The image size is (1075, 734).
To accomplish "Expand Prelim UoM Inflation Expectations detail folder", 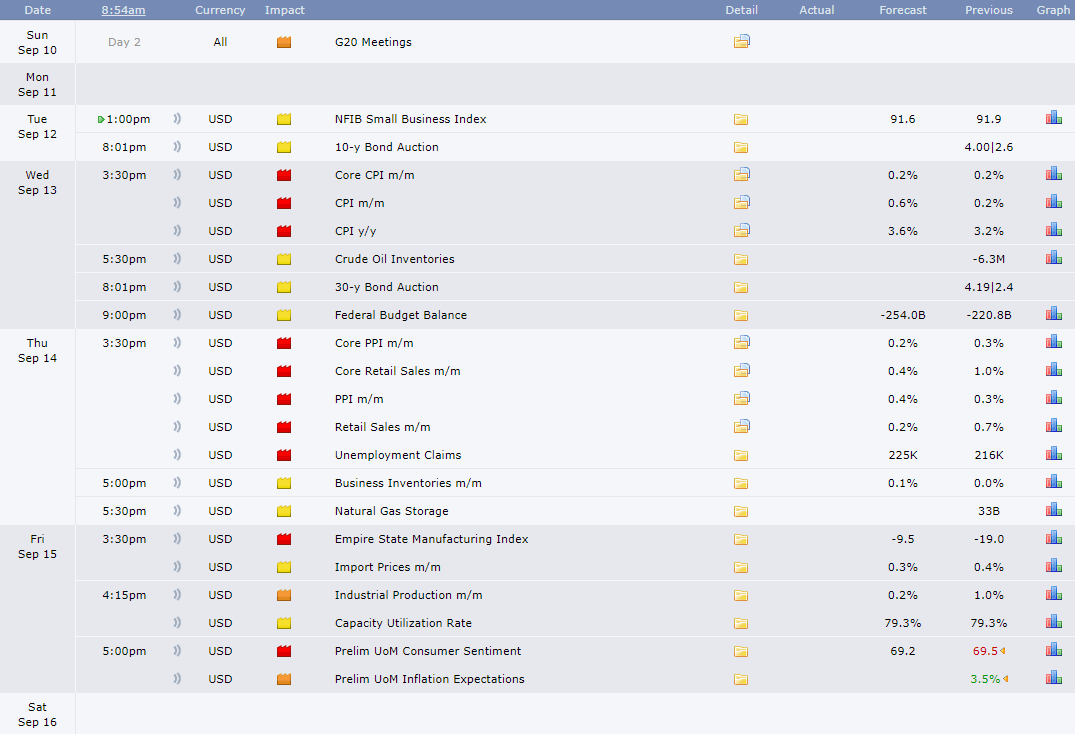I will tap(740, 679).
